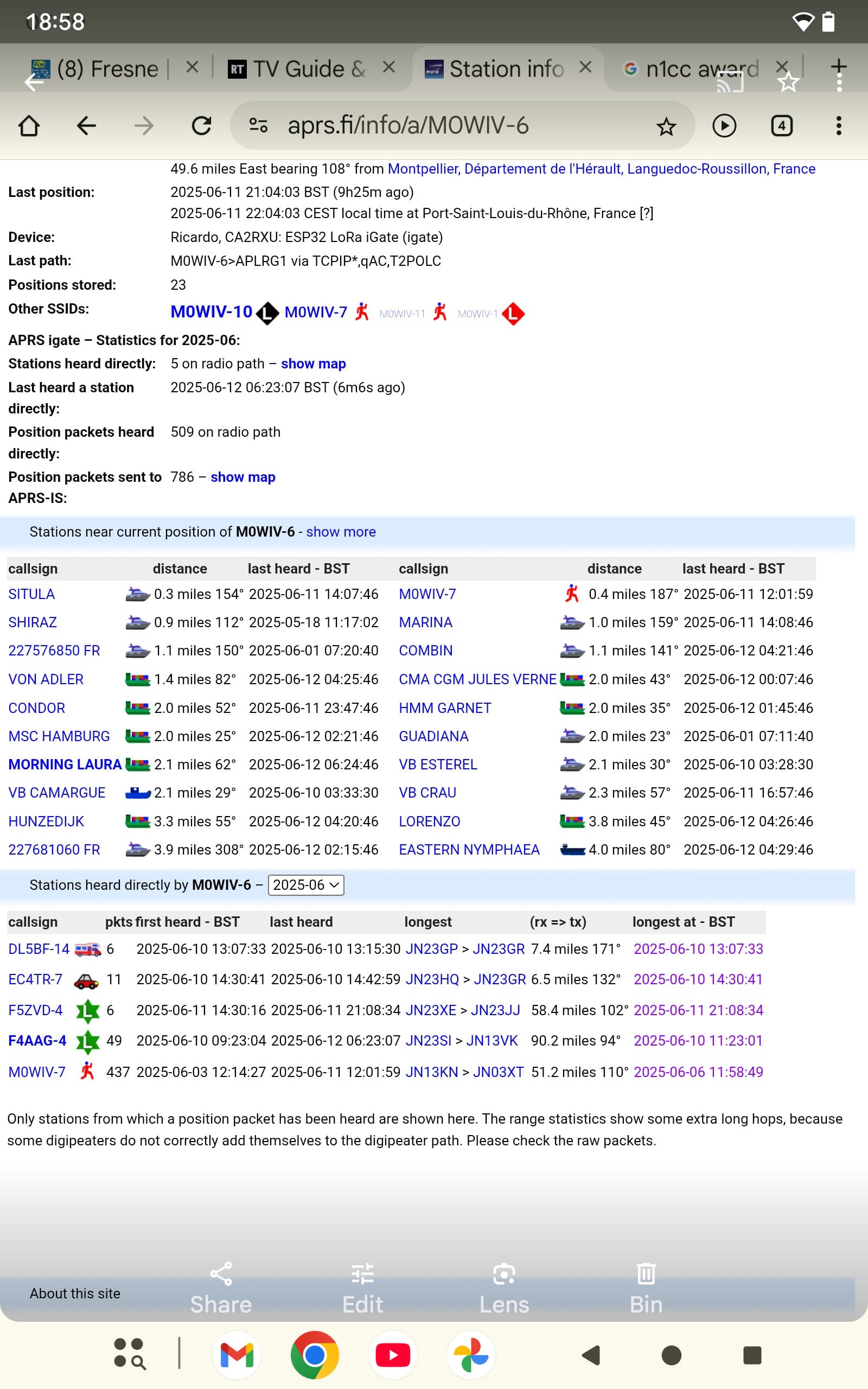Tap the Android home circle button

pos(672,1355)
